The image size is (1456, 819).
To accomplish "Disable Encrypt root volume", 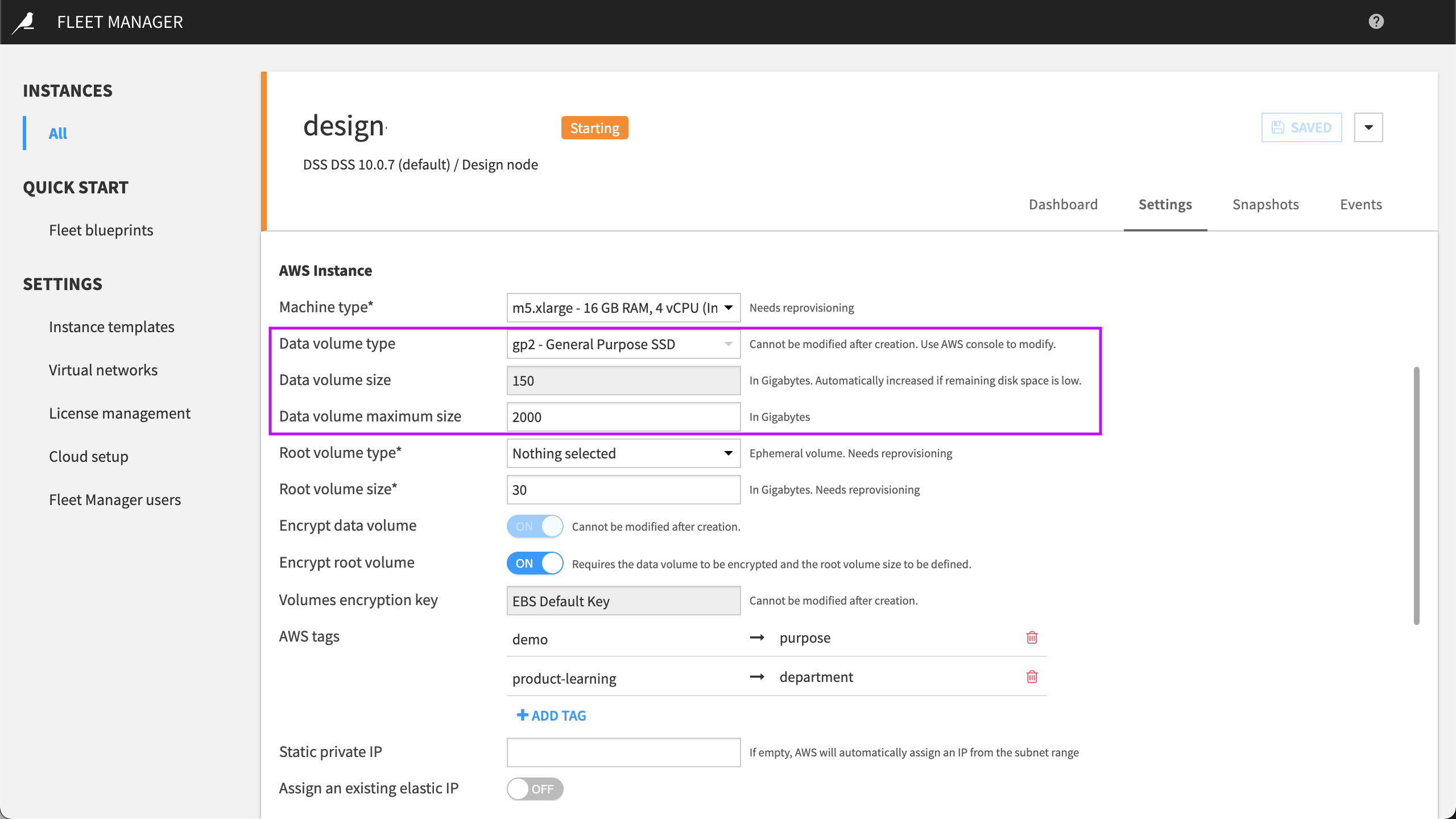I will coord(535,563).
